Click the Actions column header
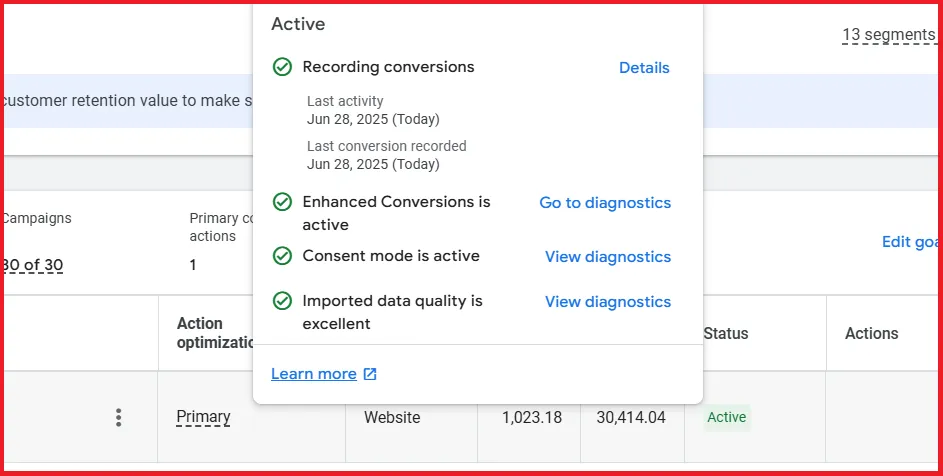The width and height of the screenshot is (943, 476). pyautogui.click(x=871, y=333)
